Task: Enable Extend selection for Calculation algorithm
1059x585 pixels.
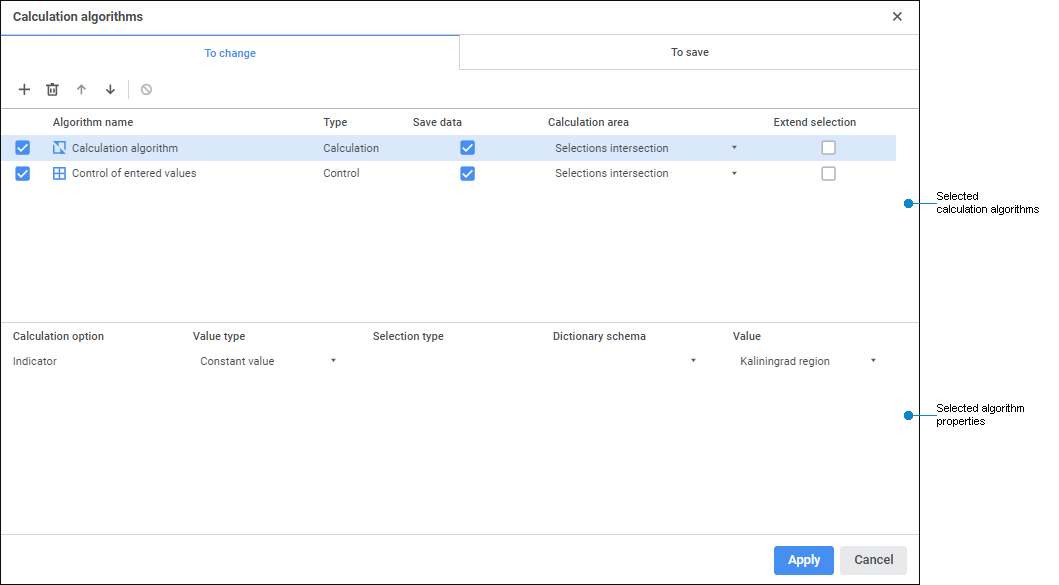Action: [x=828, y=147]
